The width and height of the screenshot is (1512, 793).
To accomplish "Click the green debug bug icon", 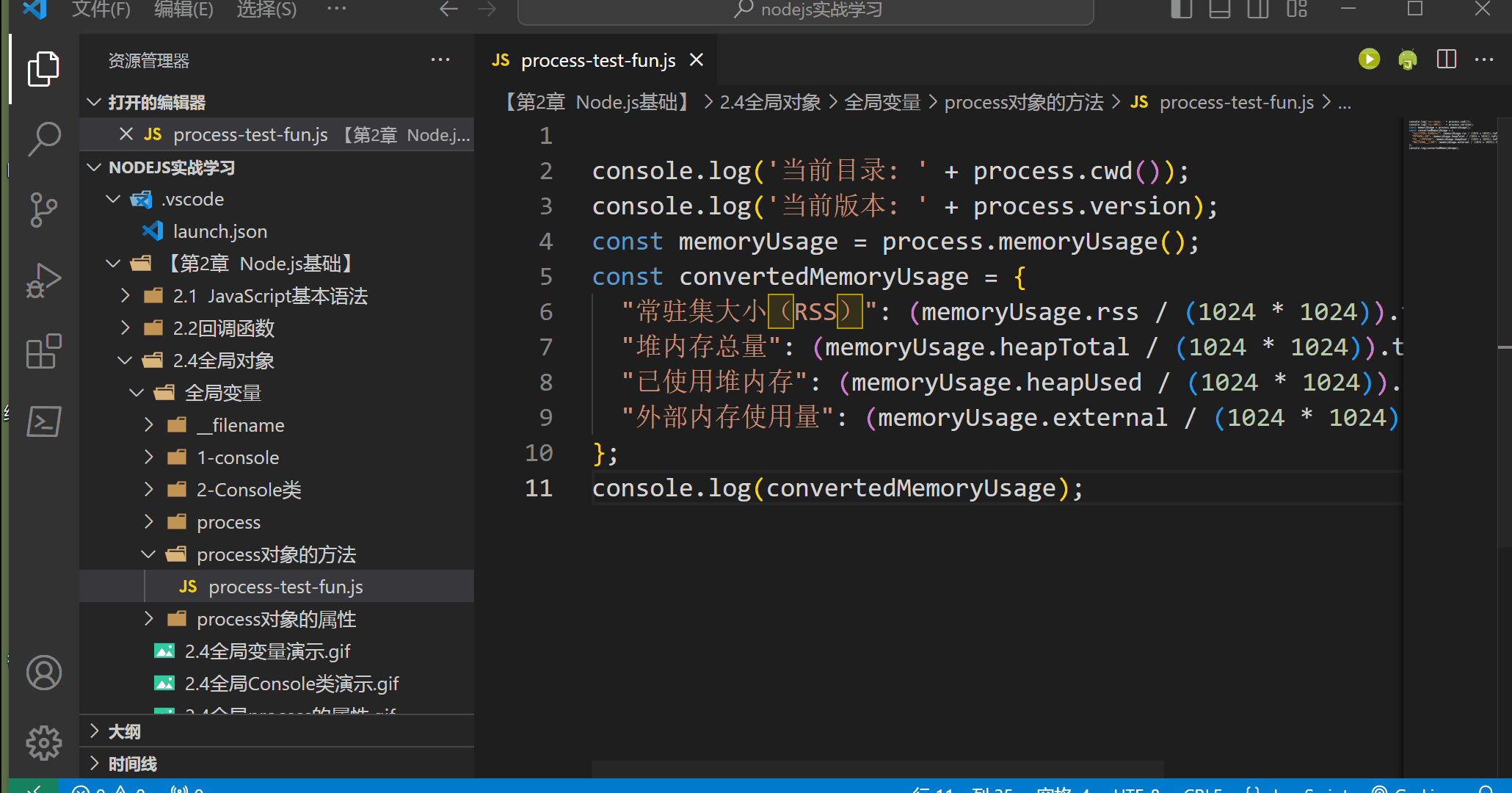I will click(1407, 59).
